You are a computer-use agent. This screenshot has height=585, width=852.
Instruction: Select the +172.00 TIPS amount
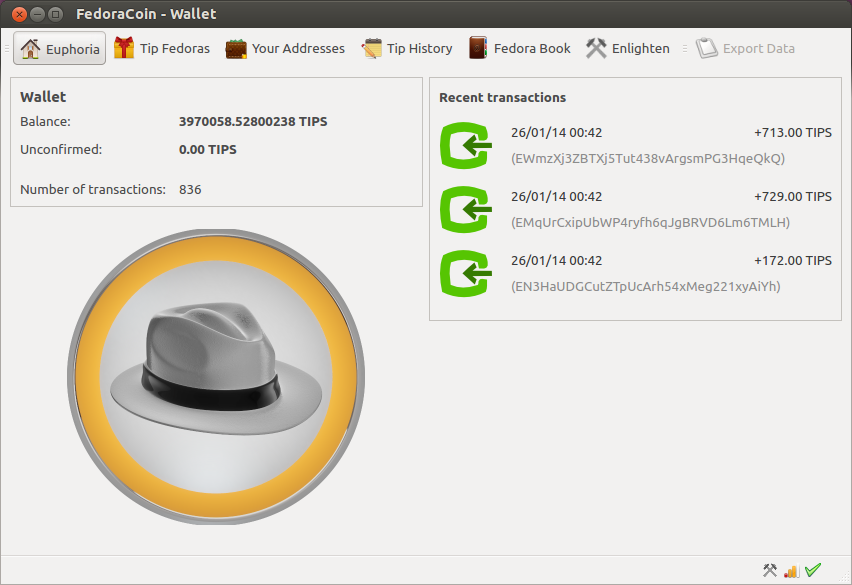point(793,261)
